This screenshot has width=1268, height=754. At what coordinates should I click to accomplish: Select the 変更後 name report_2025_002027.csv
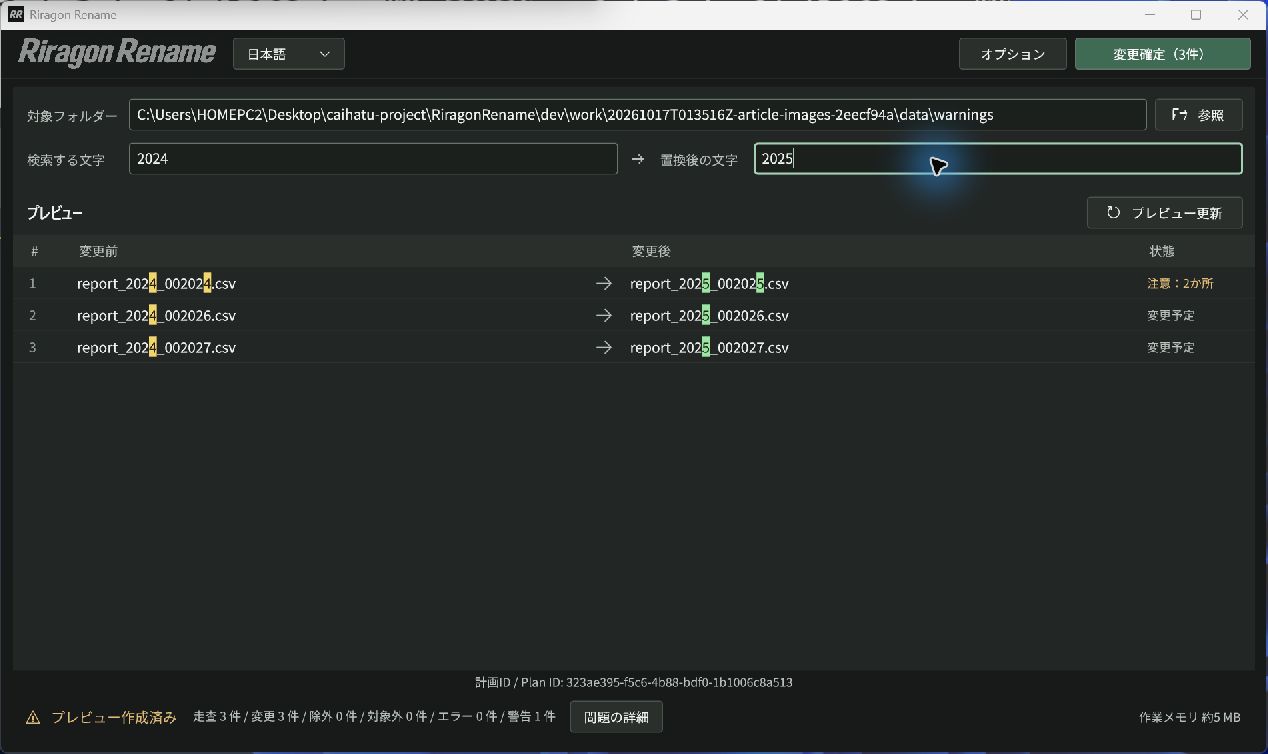coord(709,348)
